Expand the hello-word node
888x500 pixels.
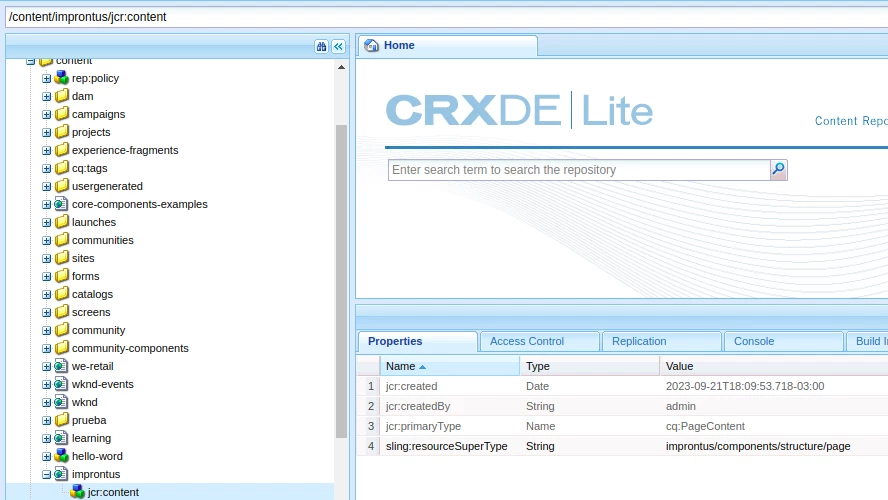pos(46,457)
